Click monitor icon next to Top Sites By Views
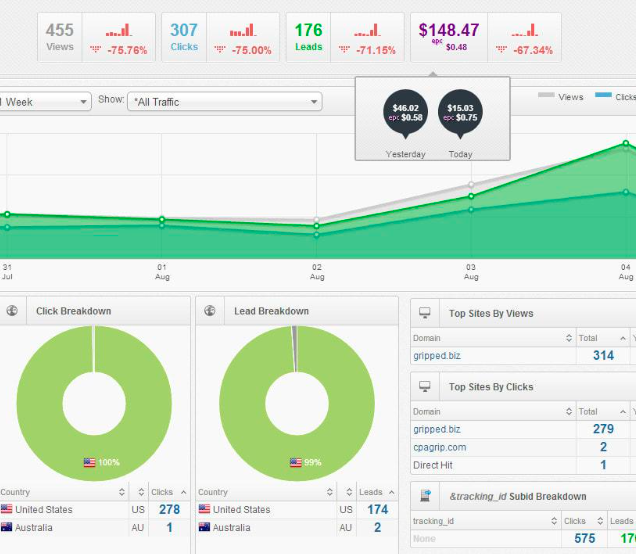The width and height of the screenshot is (636, 554). (x=425, y=313)
